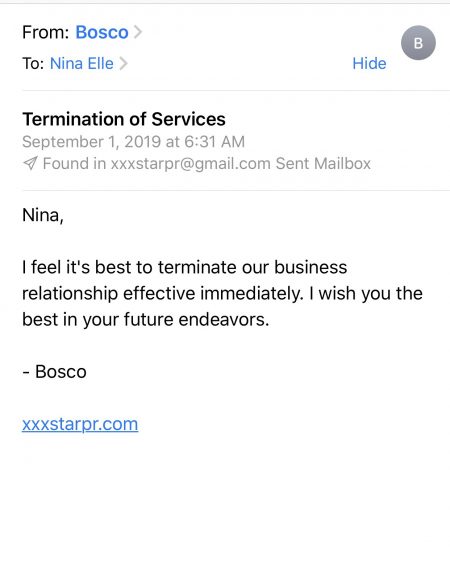The height and width of the screenshot is (574, 450).
Task: Open the xxxstarpr.com signature link
Action: pos(80,424)
